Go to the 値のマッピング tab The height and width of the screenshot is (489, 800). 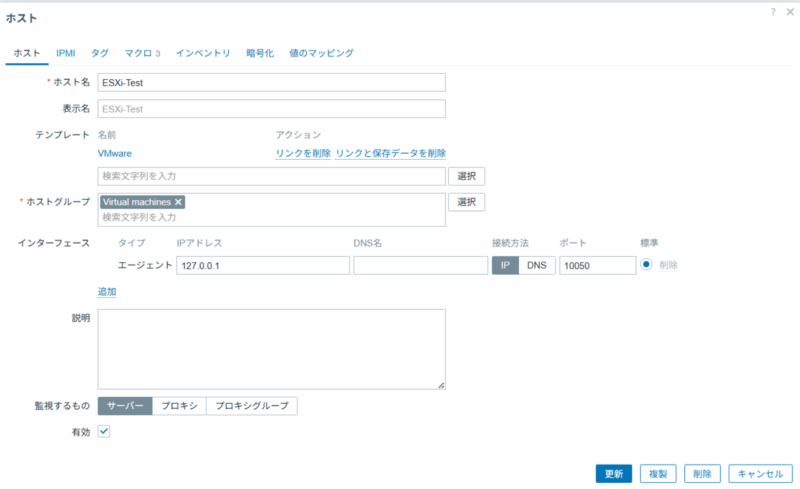[x=321, y=52]
